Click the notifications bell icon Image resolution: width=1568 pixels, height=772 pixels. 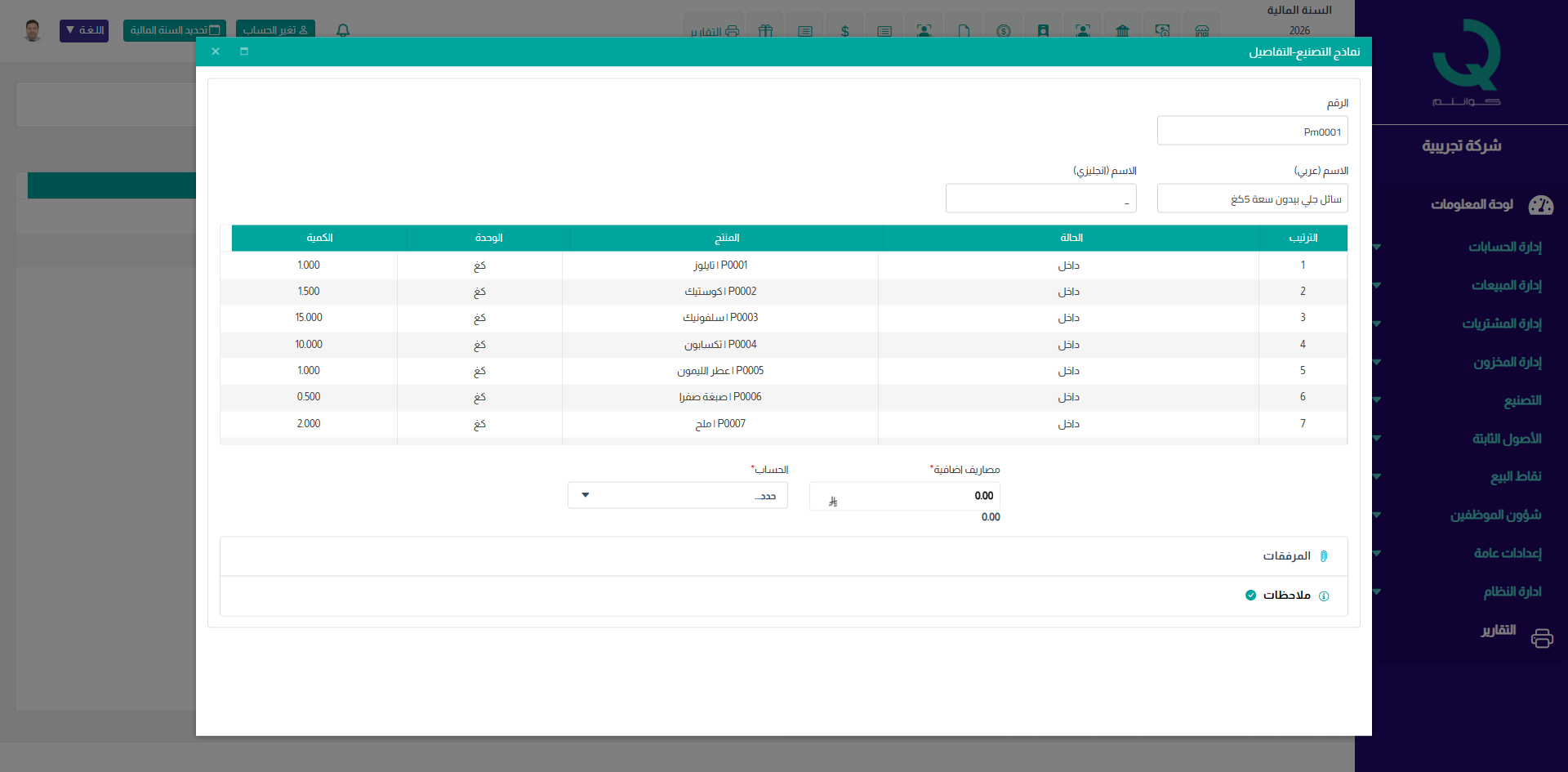[x=343, y=30]
